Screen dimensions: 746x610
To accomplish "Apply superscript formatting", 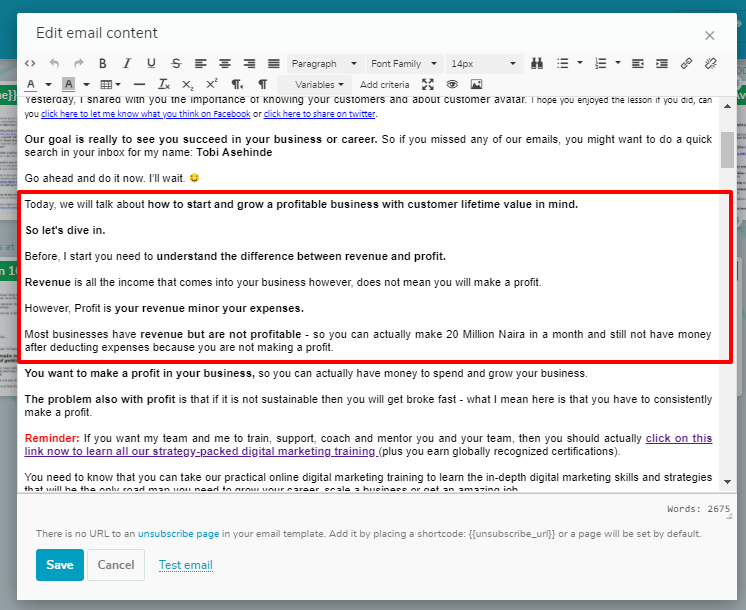I will [x=212, y=84].
